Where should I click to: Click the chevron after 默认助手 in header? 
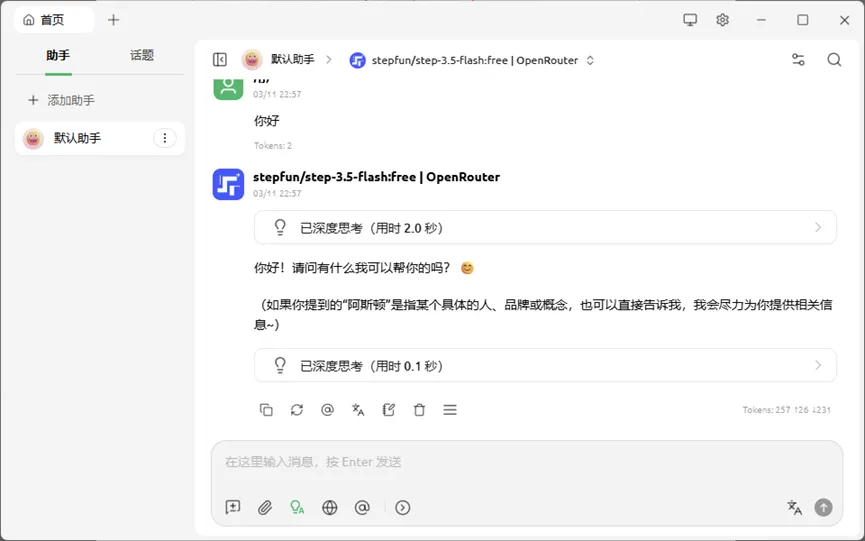point(329,60)
